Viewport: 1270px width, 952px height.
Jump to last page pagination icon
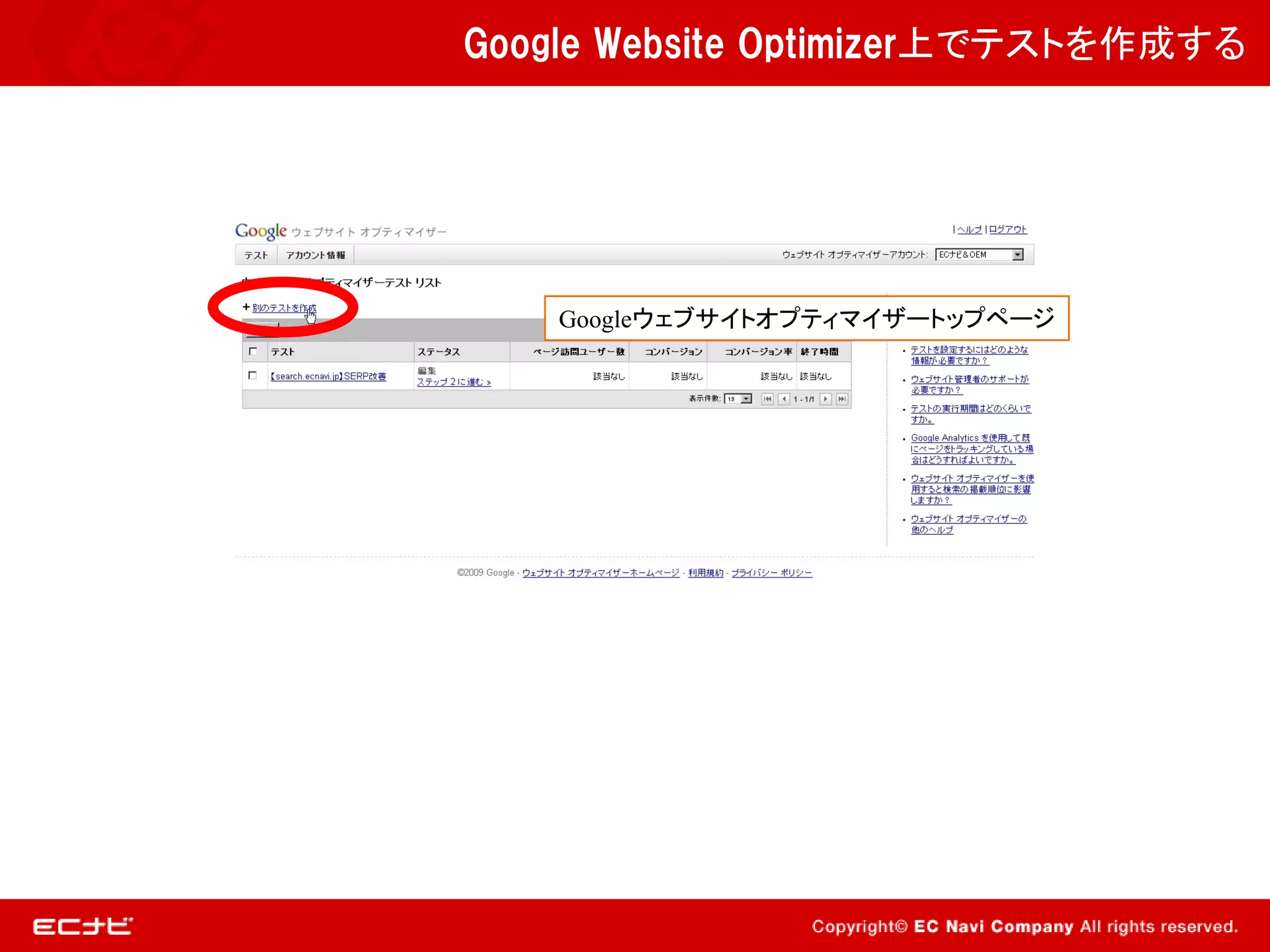(x=841, y=399)
